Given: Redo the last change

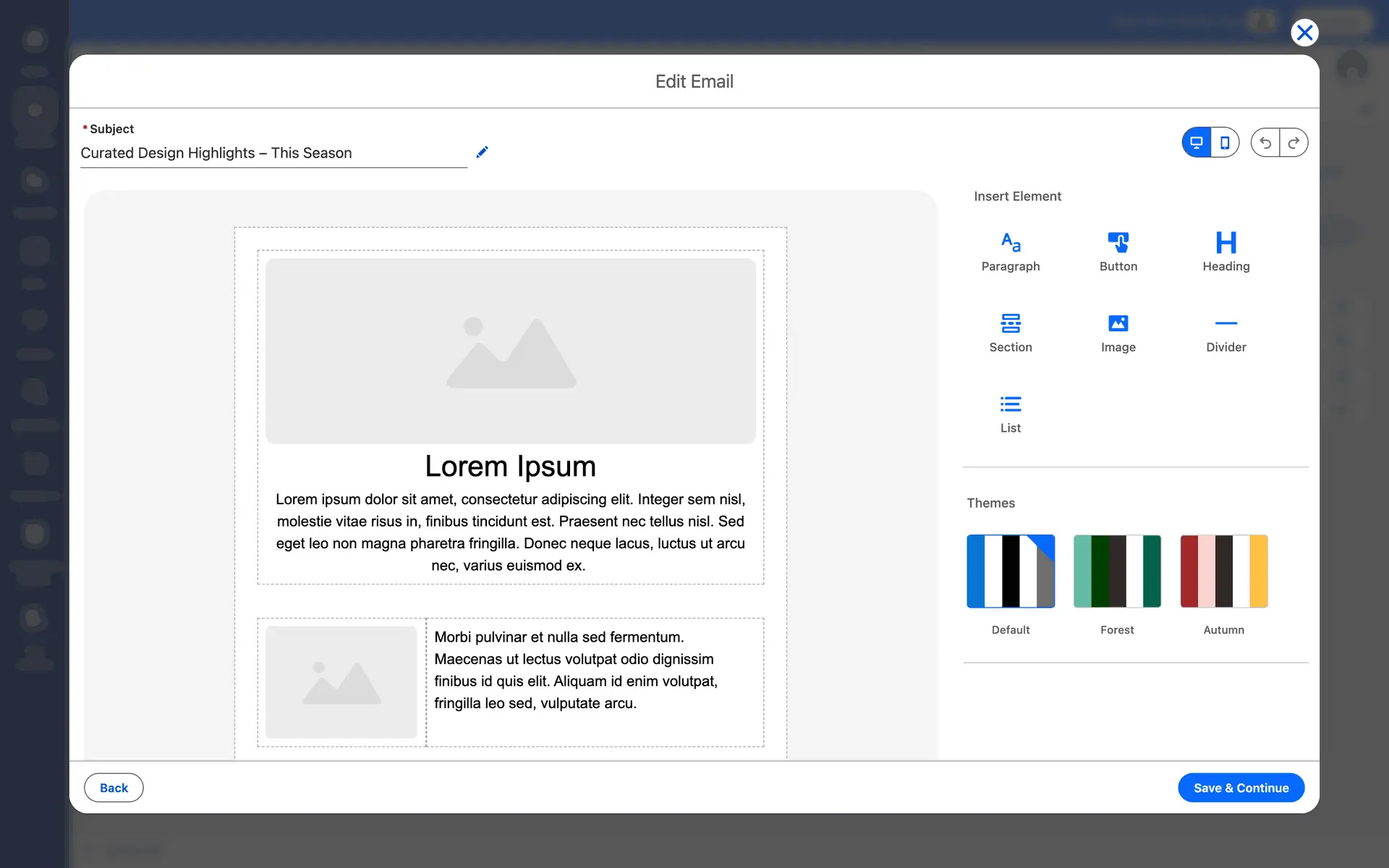Looking at the screenshot, I should pos(1294,142).
